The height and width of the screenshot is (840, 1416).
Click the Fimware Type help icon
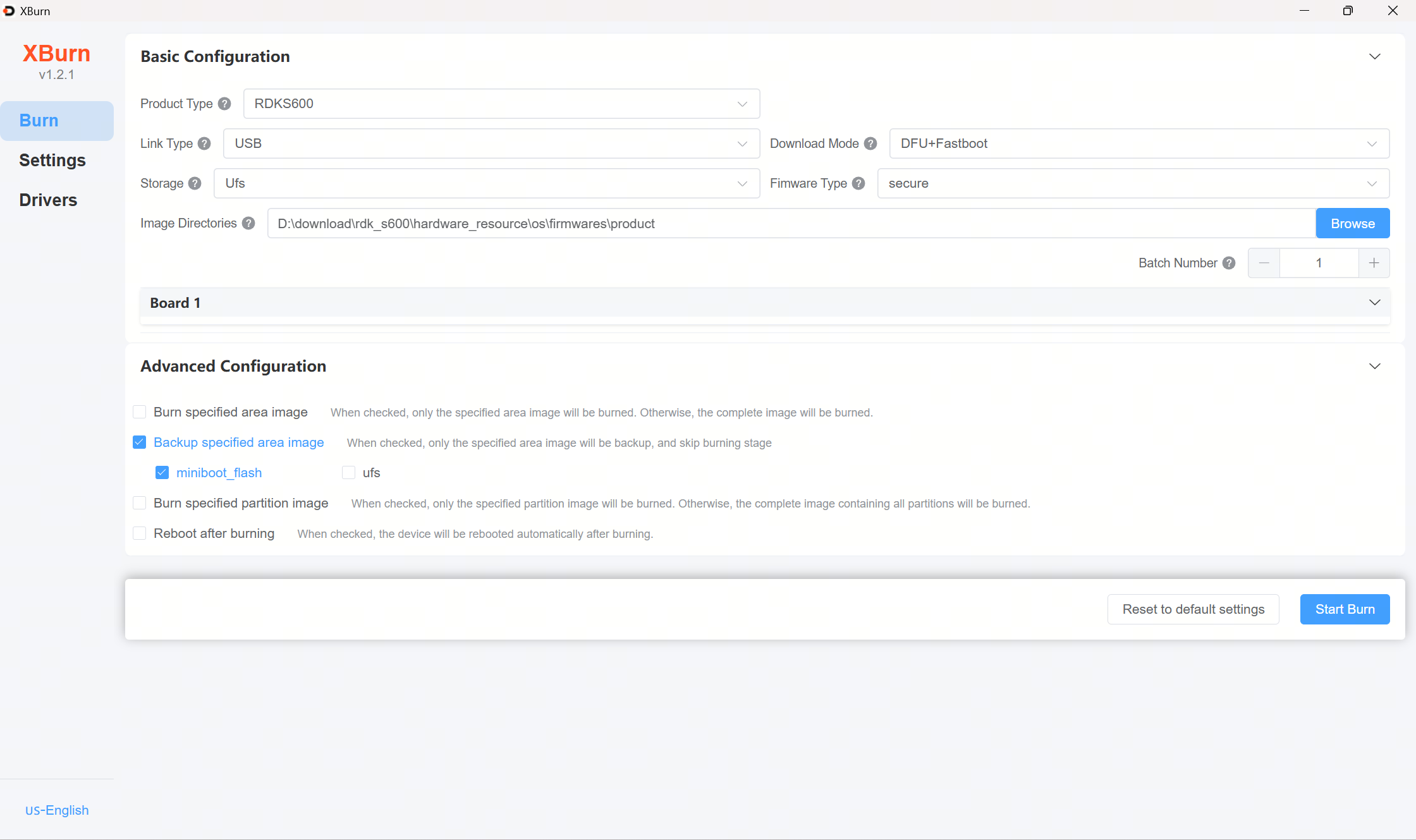click(x=858, y=183)
